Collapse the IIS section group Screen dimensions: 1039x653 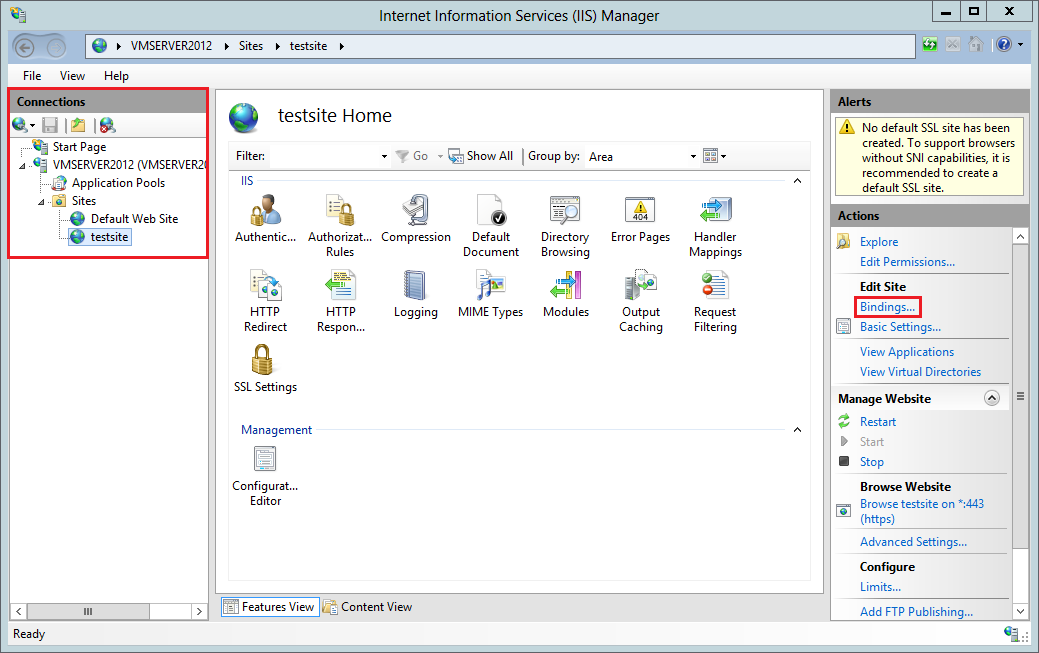coord(797,181)
